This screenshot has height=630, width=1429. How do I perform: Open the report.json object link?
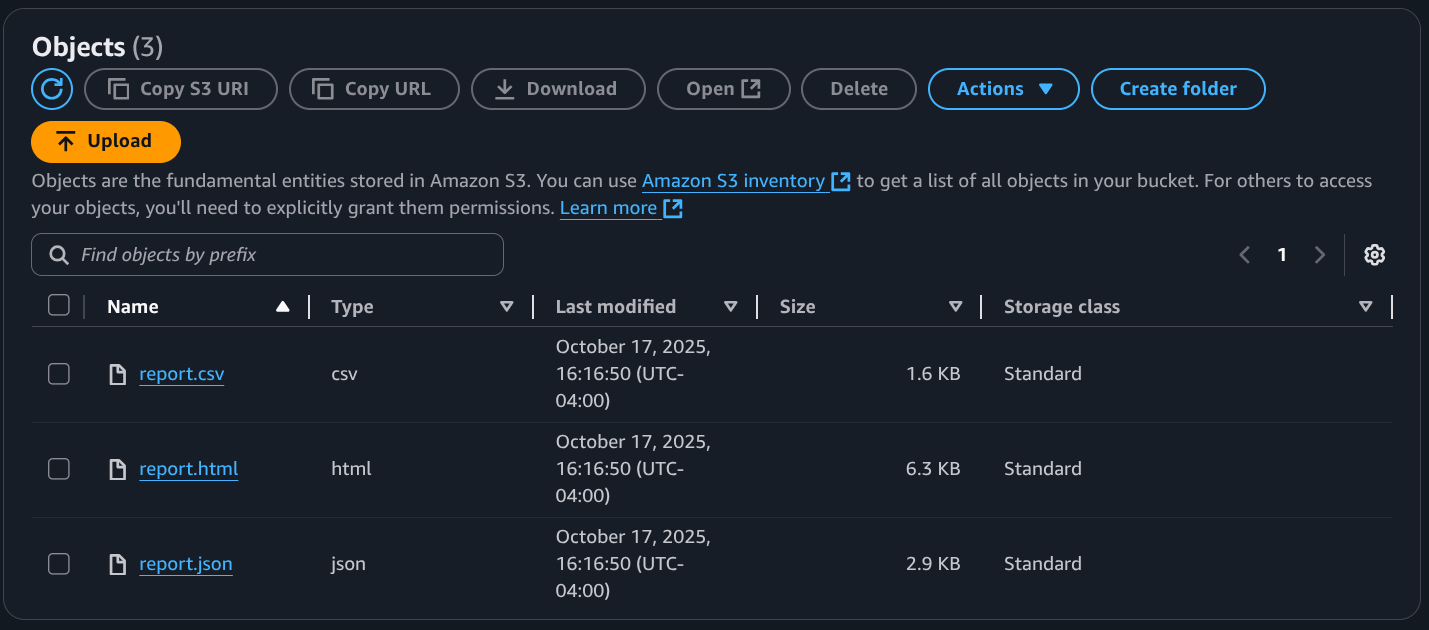point(185,564)
